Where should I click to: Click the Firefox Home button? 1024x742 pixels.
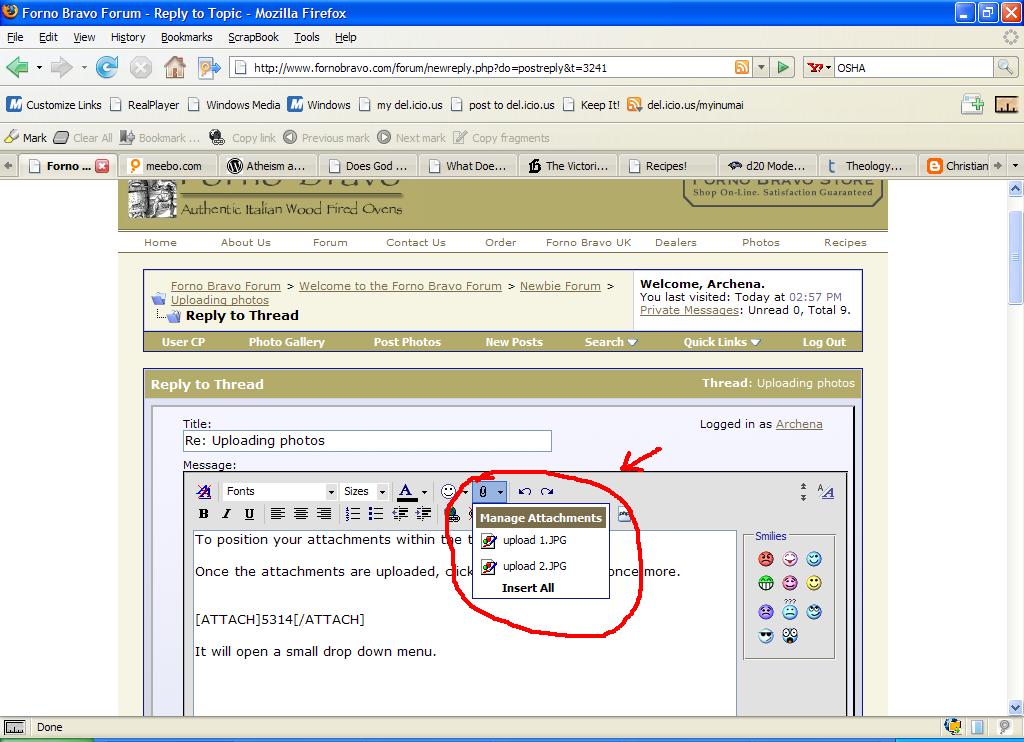pyautogui.click(x=174, y=67)
